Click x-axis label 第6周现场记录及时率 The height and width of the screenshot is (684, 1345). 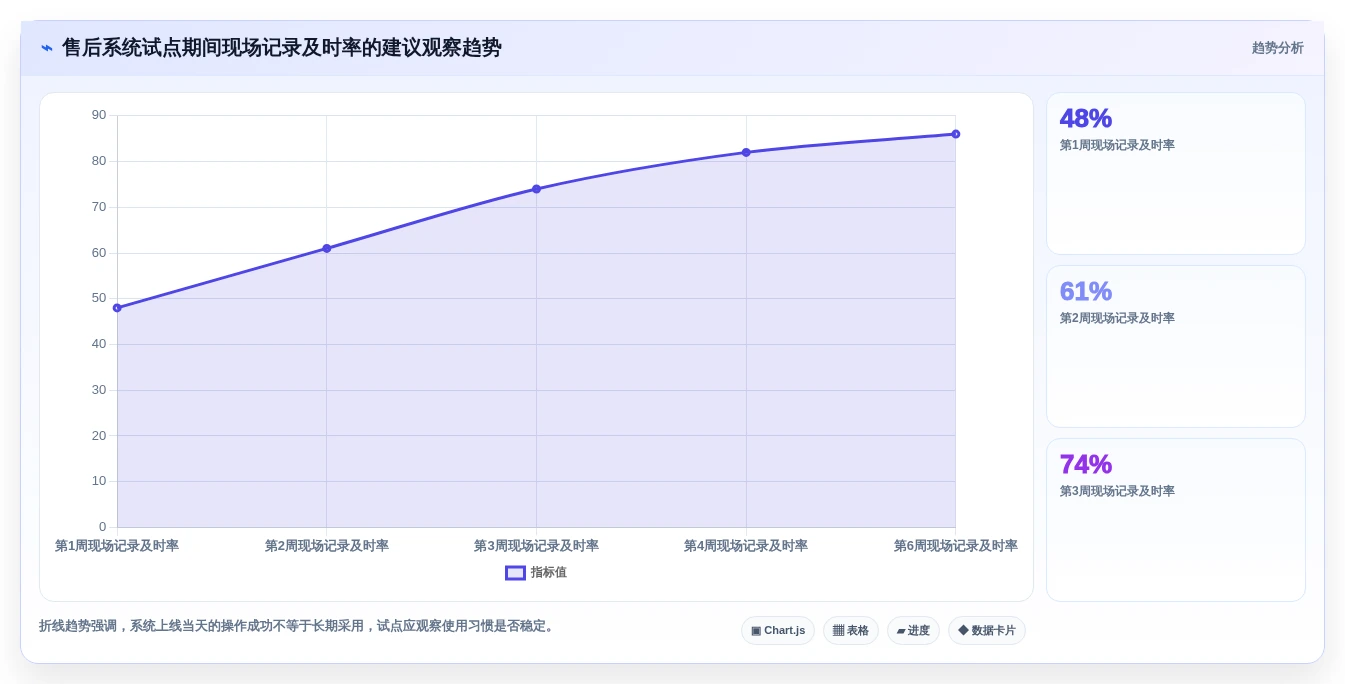956,546
